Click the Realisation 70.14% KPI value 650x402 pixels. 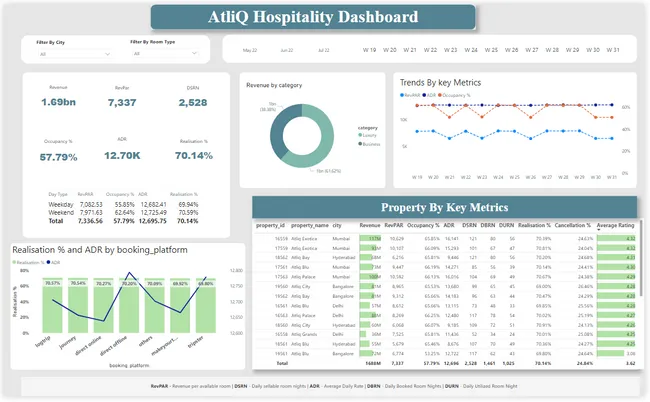pos(194,155)
